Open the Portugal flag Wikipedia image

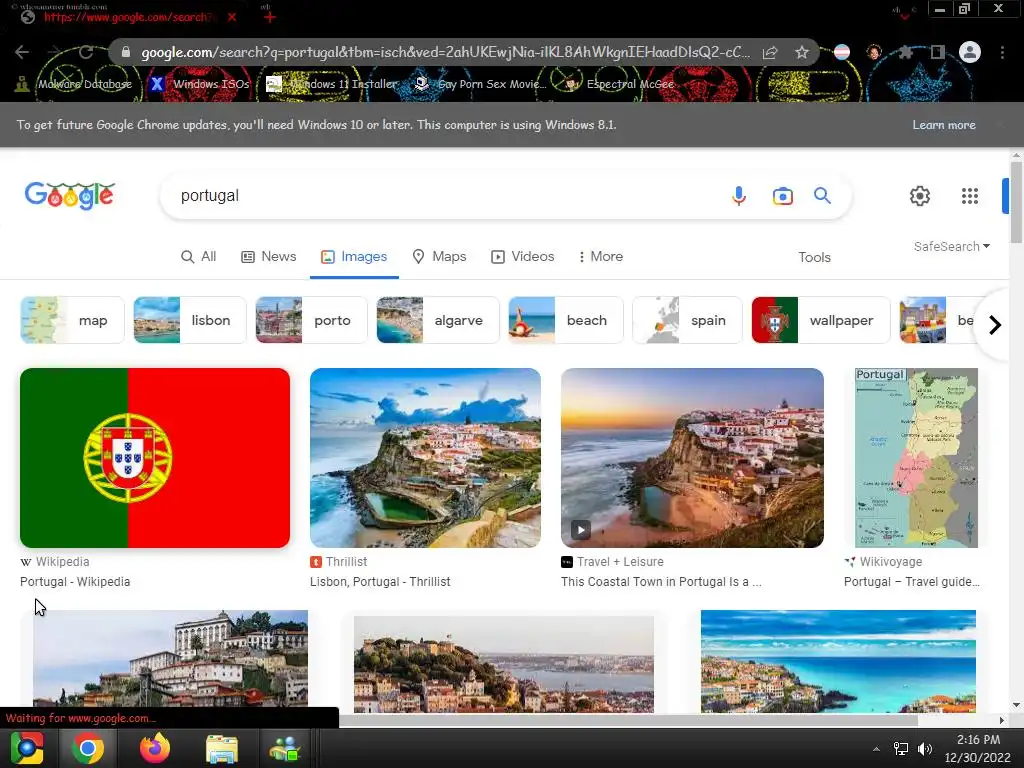(155, 458)
